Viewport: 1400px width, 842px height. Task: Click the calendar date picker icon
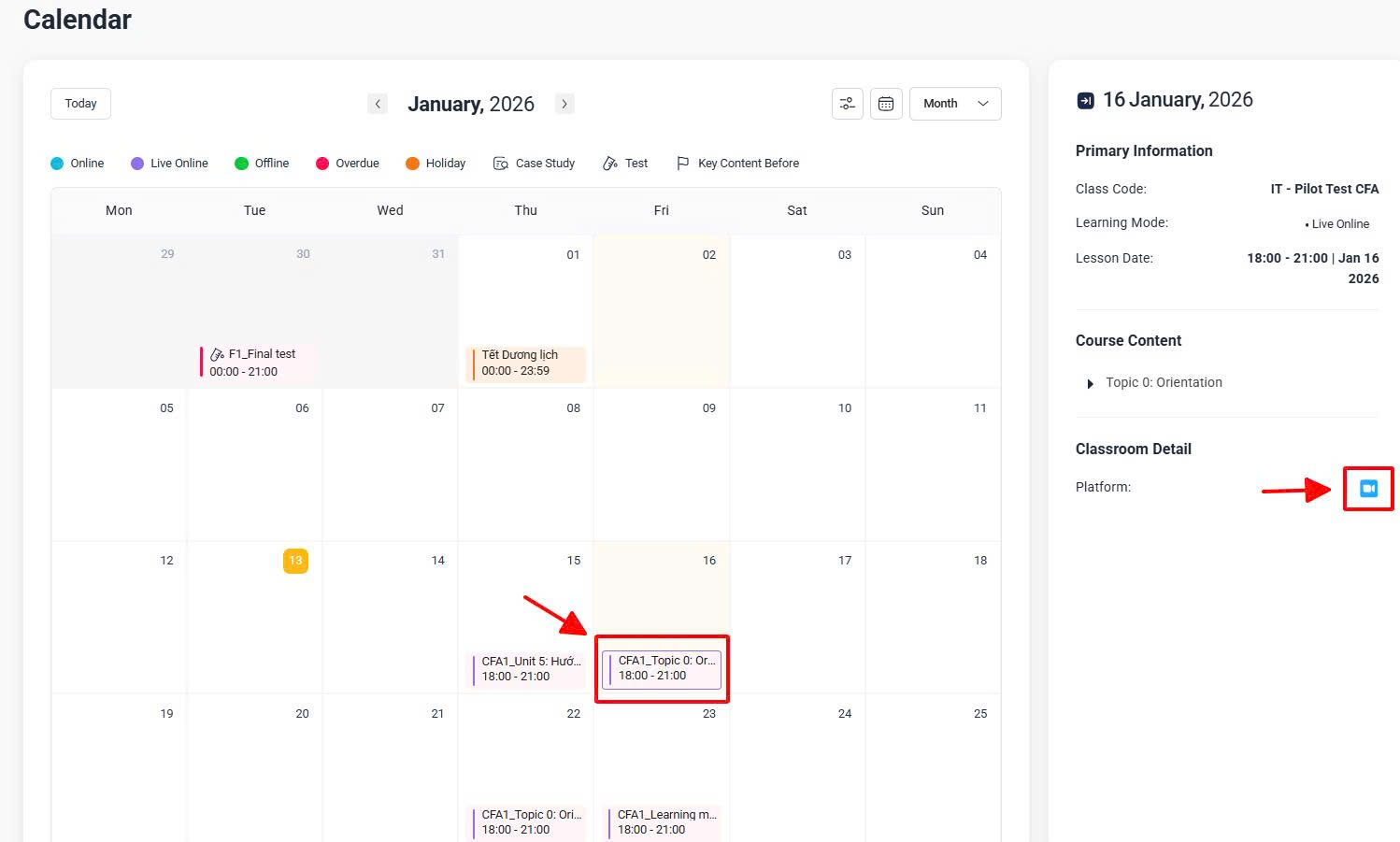[886, 104]
